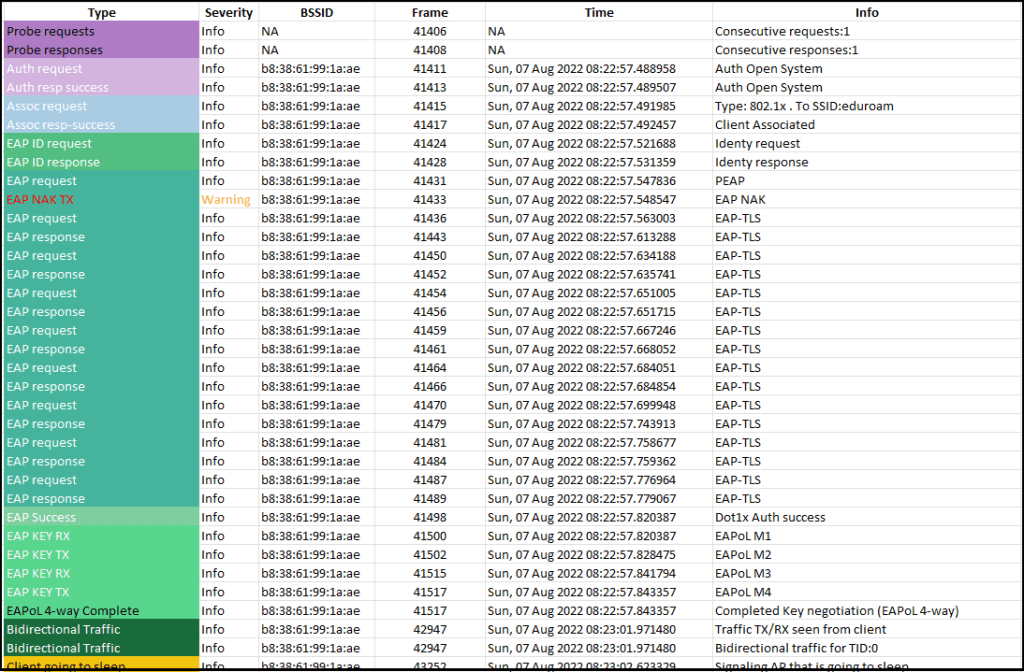Click the Severity column header
This screenshot has height=672, width=1024.
click(228, 13)
